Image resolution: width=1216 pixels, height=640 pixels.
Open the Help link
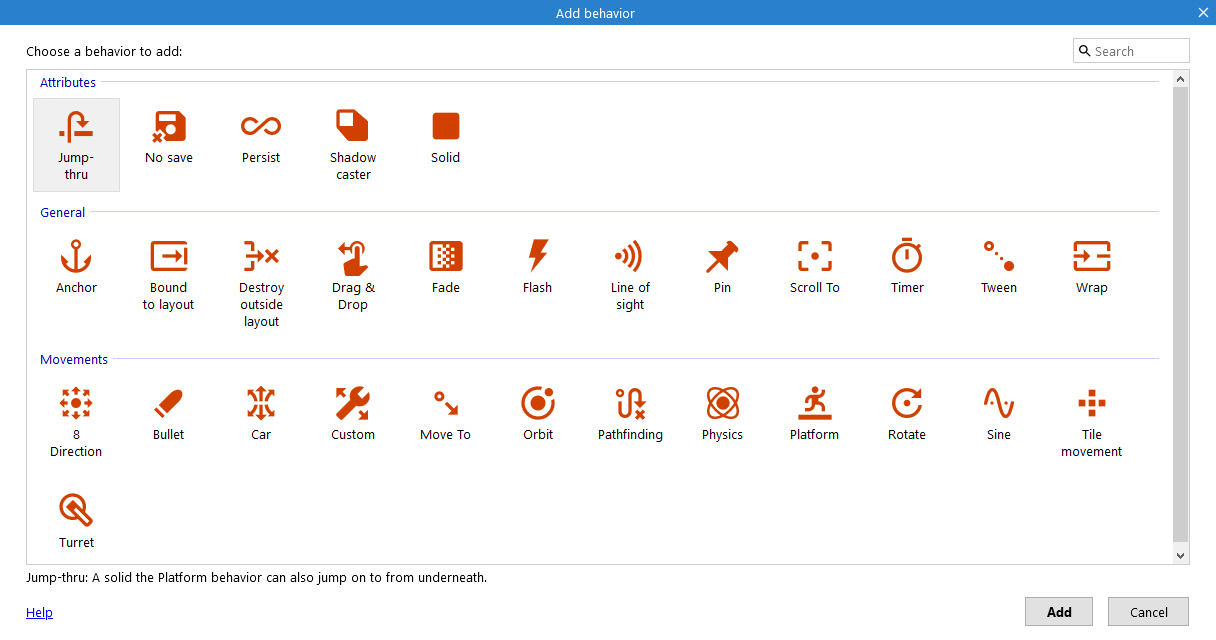coord(39,613)
